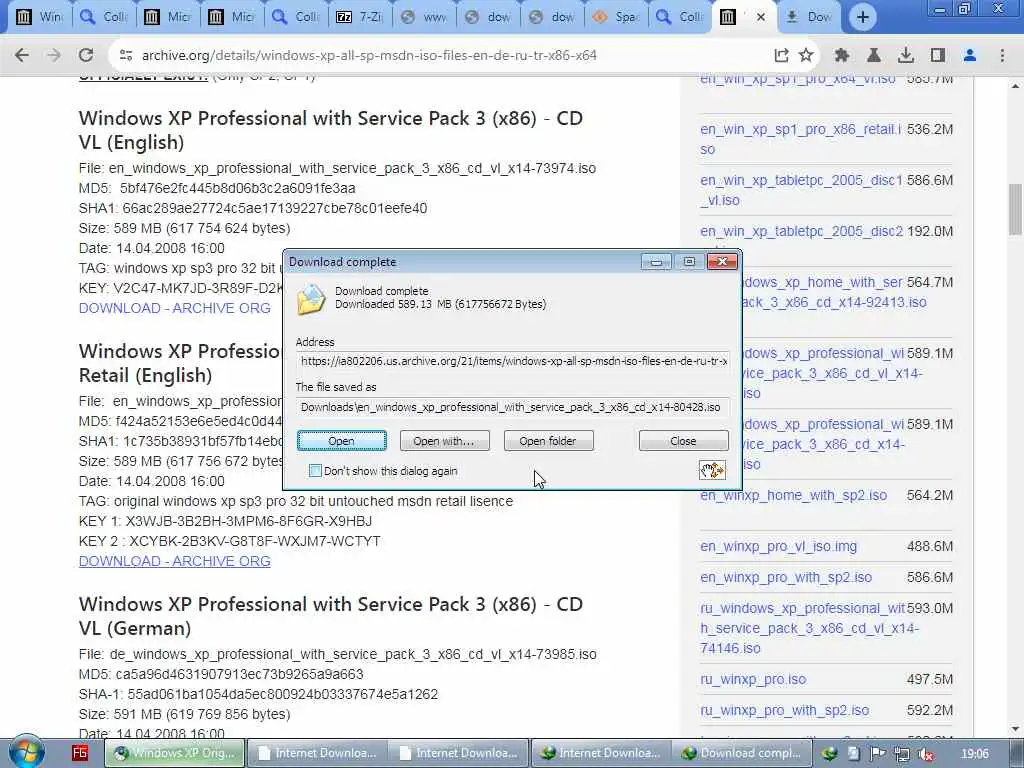This screenshot has width=1024, height=768.
Task: Click KEY 1: X3WJB-3B2BH-3MPM6-8F6GR-X9HBJ text
Action: pos(225,521)
